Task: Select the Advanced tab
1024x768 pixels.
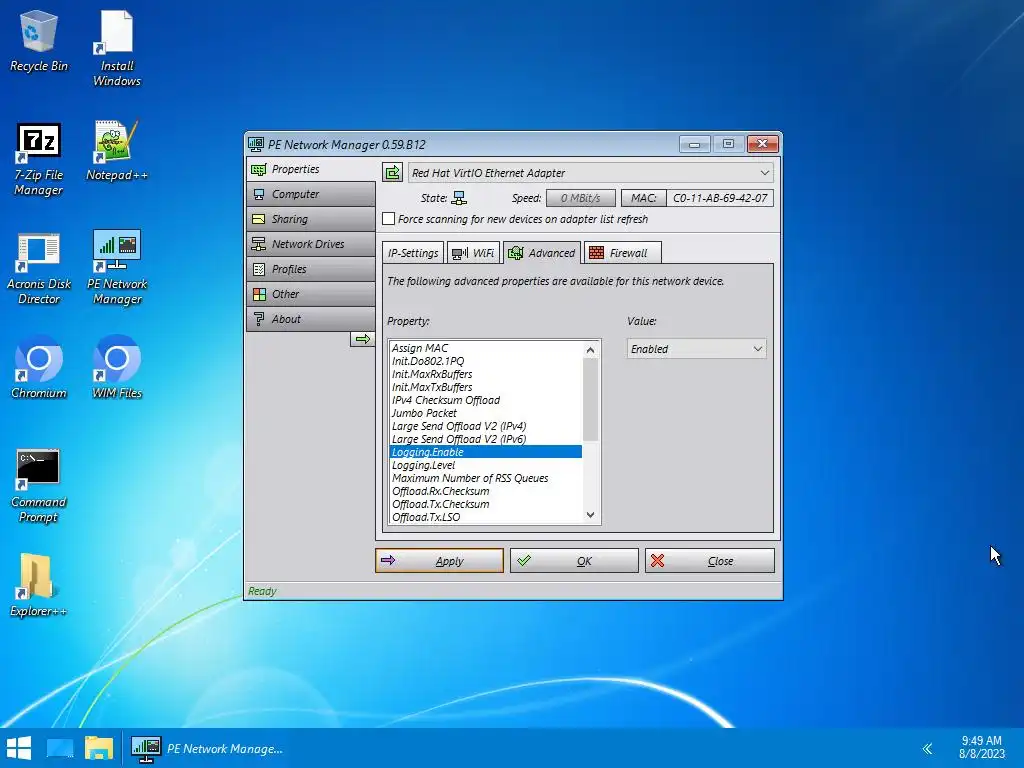Action: 542,253
